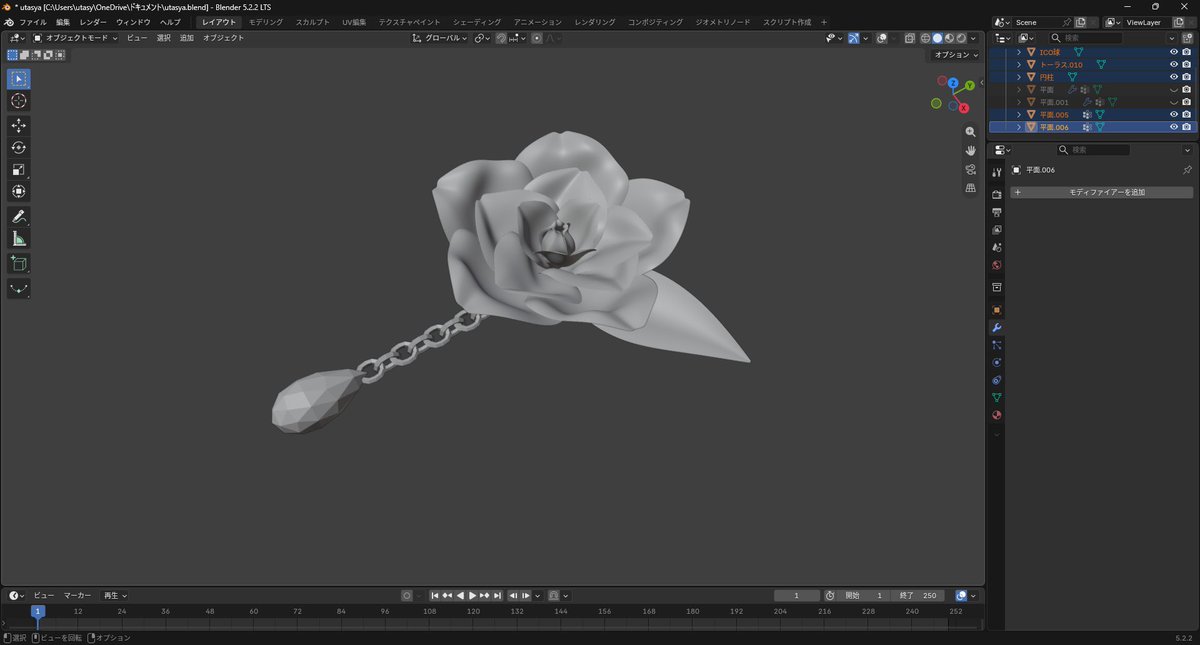The height and width of the screenshot is (645, 1200).
Task: Expand the ICO球 outliner row
Action: point(1019,52)
